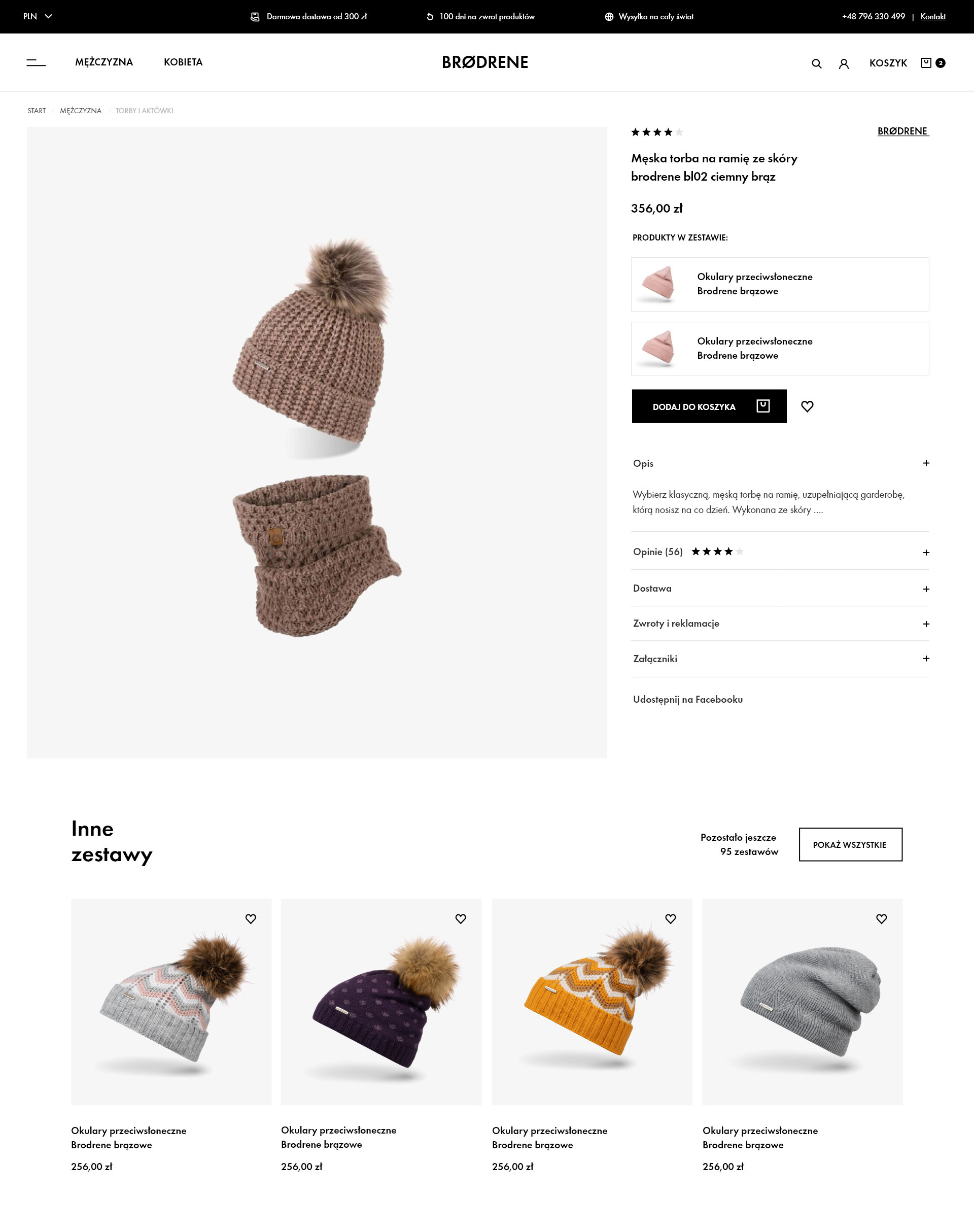Expand Zwroty i reklamacje section

pos(780,624)
